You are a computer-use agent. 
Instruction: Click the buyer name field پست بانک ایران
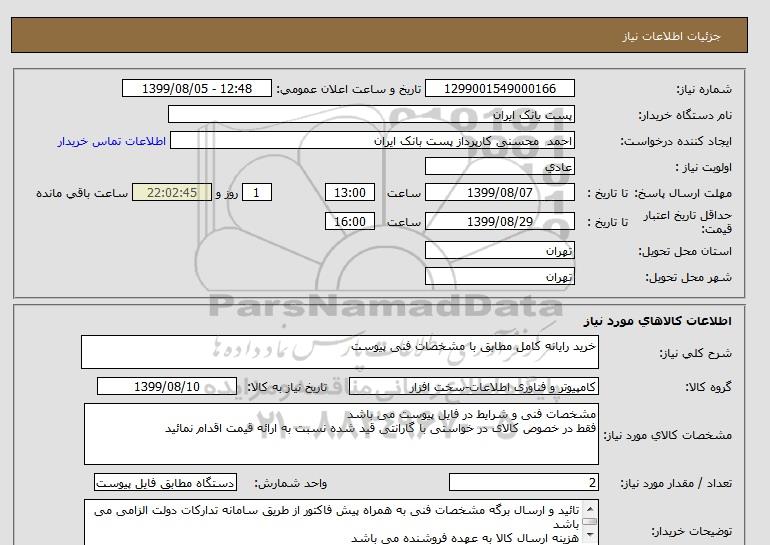371,114
